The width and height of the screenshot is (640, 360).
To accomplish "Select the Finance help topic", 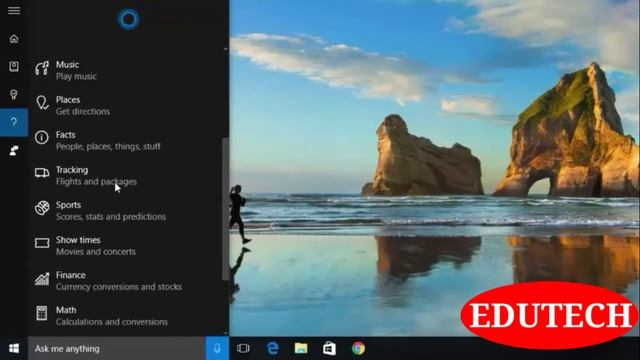I will coord(127,281).
